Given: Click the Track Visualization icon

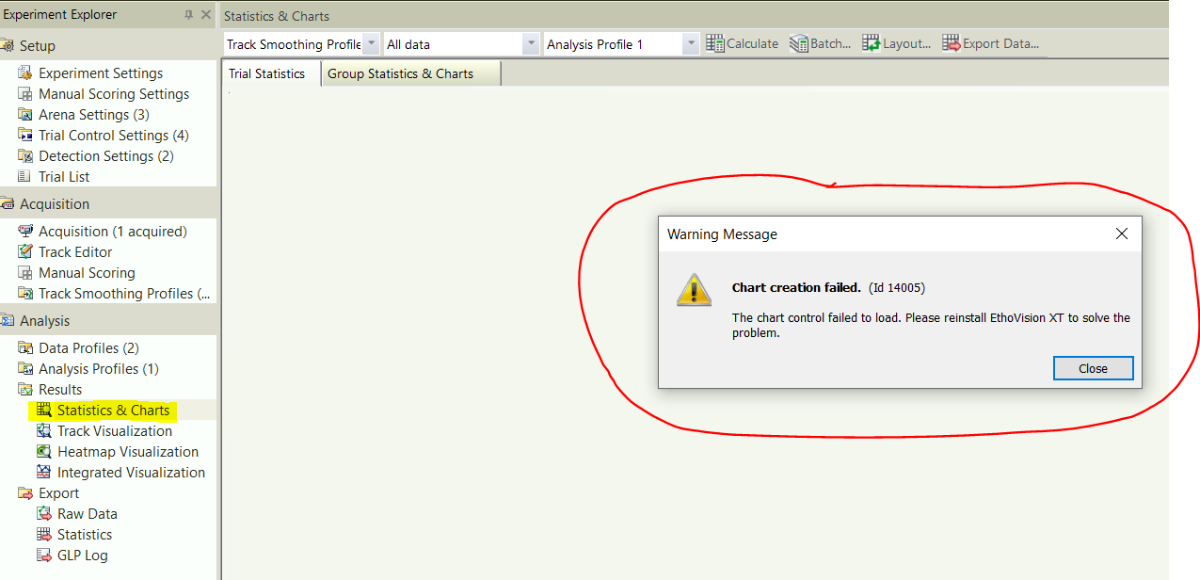Looking at the screenshot, I should pyautogui.click(x=43, y=431).
